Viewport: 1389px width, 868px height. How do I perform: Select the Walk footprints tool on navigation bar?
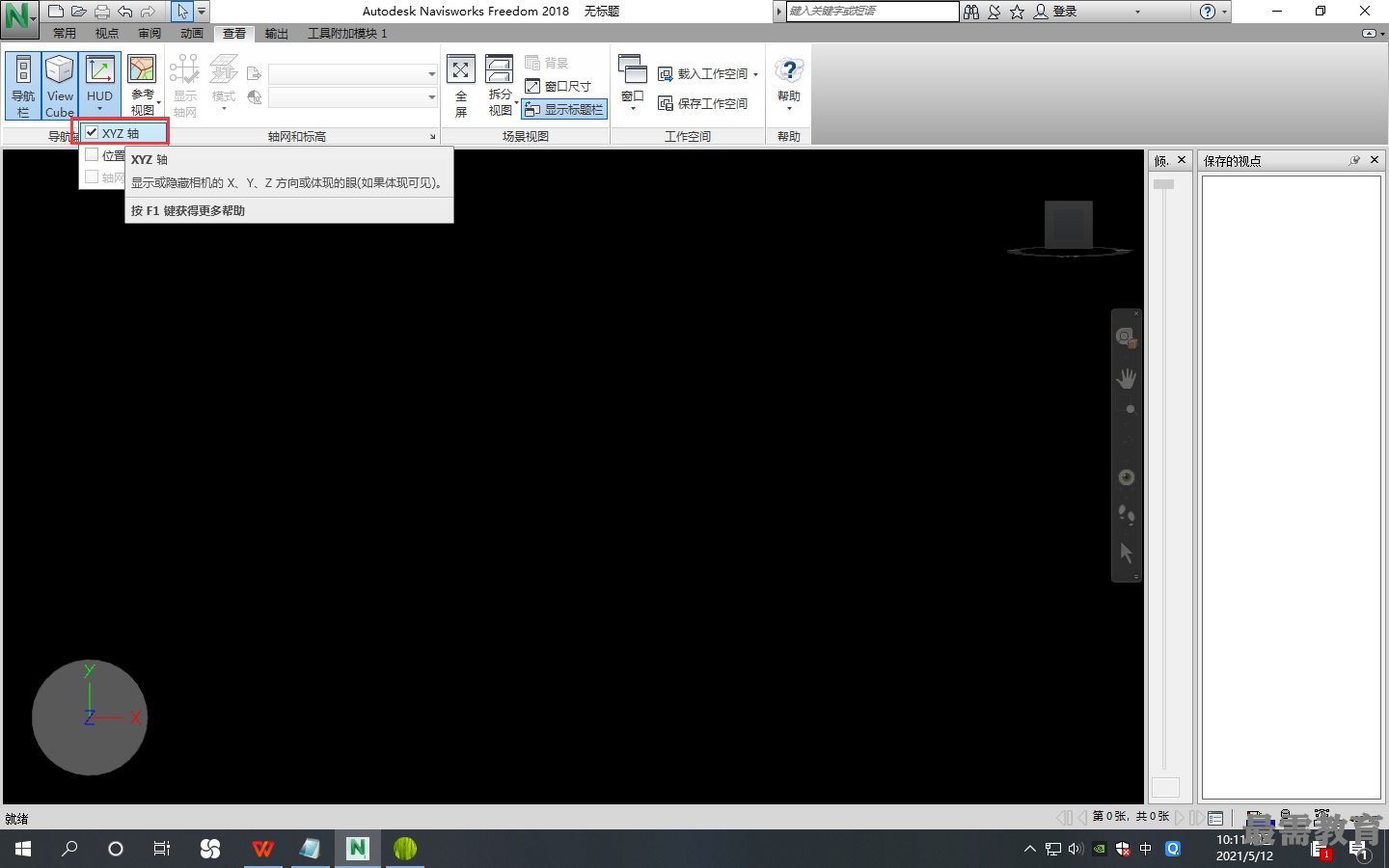(1127, 514)
